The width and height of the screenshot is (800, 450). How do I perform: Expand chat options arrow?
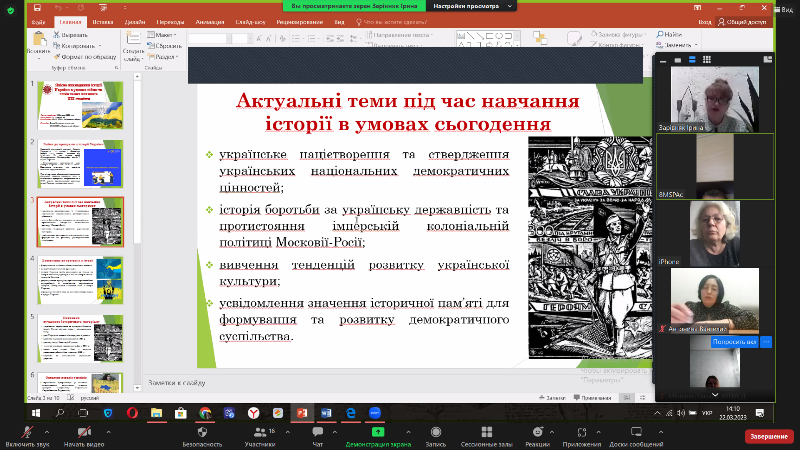pos(335,432)
